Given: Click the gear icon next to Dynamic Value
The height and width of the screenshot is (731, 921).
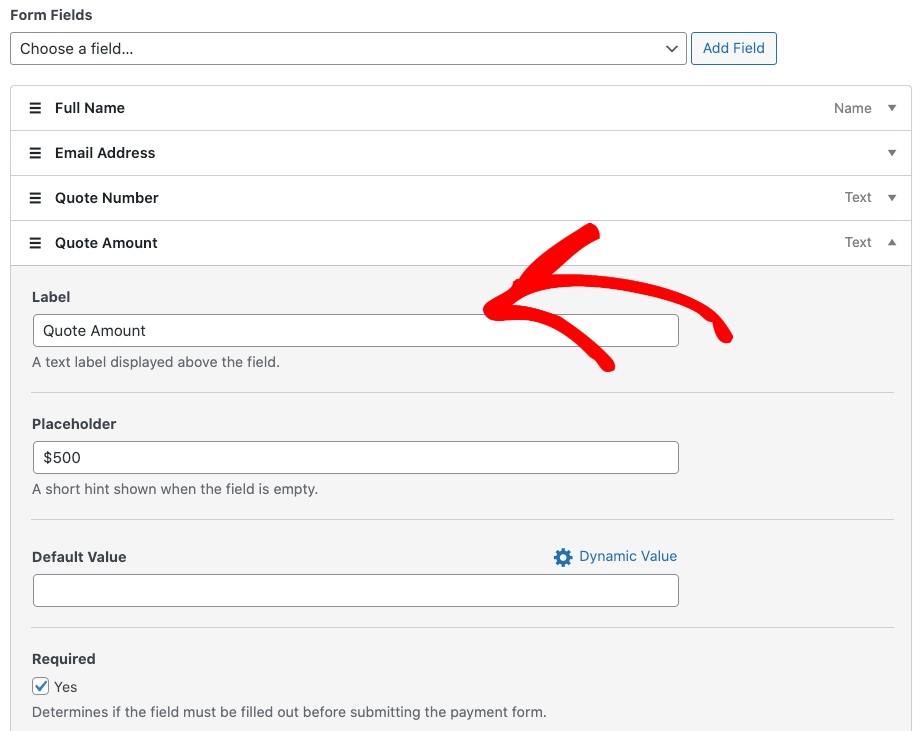Looking at the screenshot, I should coord(563,557).
